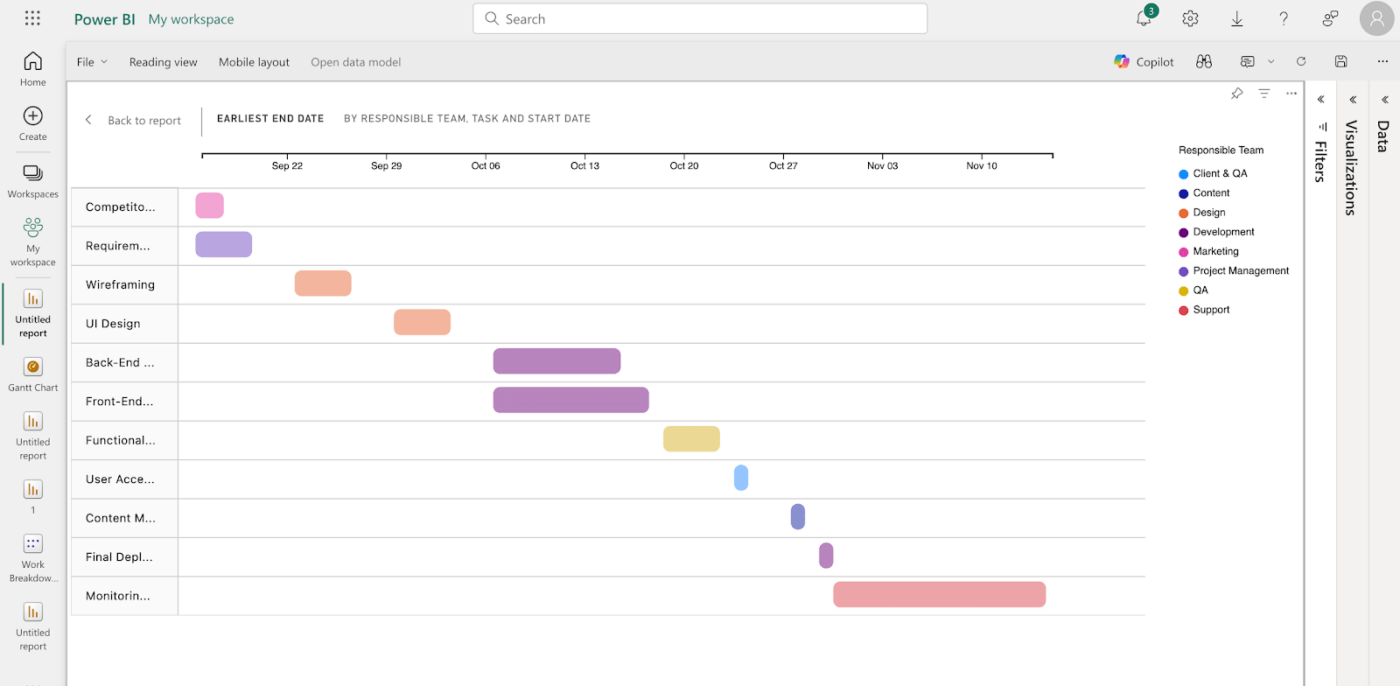Select Support legend item
1400x686 pixels.
(x=1204, y=310)
